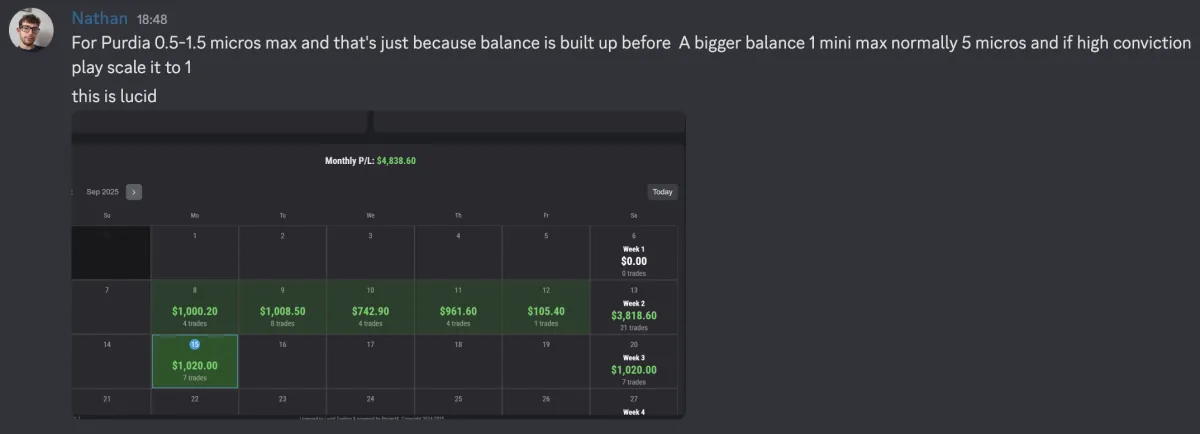Select empty September 16 calendar cell
Viewport: 1200px width, 434px height.
(x=282, y=362)
